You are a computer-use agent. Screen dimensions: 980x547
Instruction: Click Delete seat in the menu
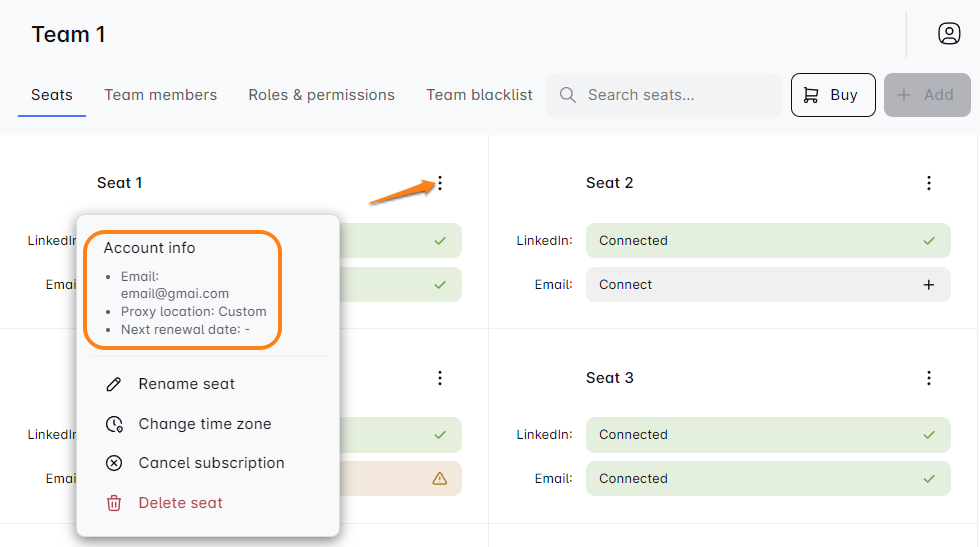click(x=180, y=503)
